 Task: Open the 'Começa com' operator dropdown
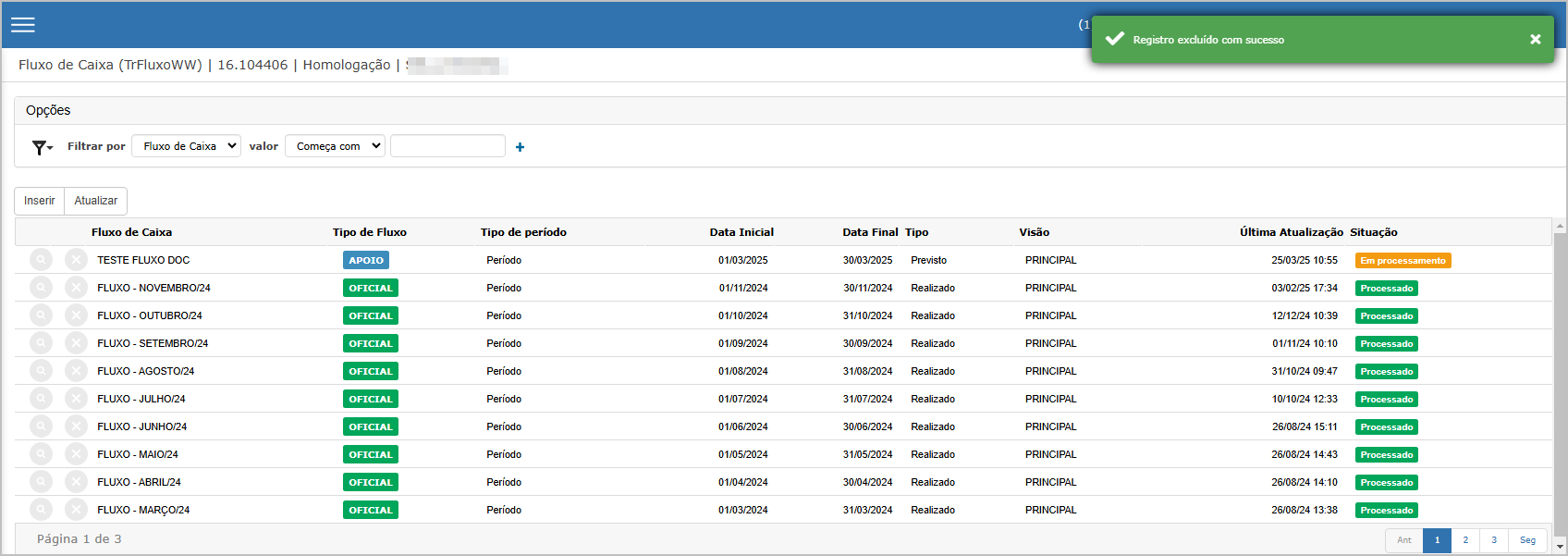pos(335,146)
